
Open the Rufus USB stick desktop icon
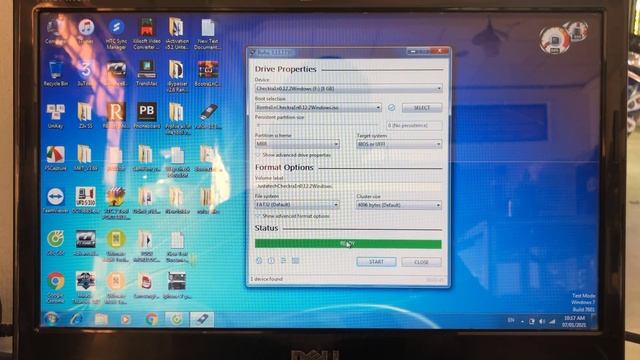point(208,116)
